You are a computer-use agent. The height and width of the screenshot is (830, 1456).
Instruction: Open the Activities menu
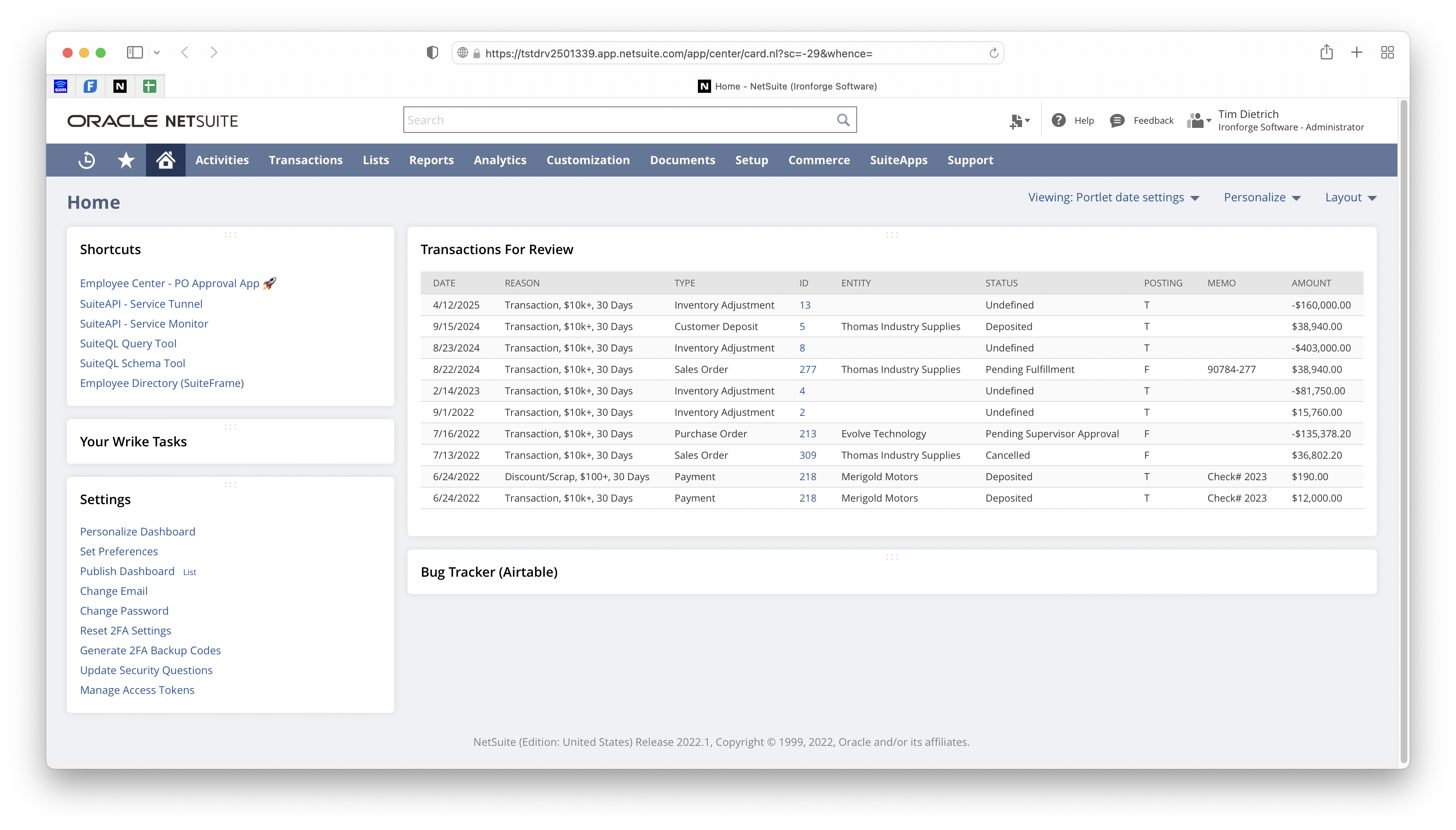coord(221,160)
